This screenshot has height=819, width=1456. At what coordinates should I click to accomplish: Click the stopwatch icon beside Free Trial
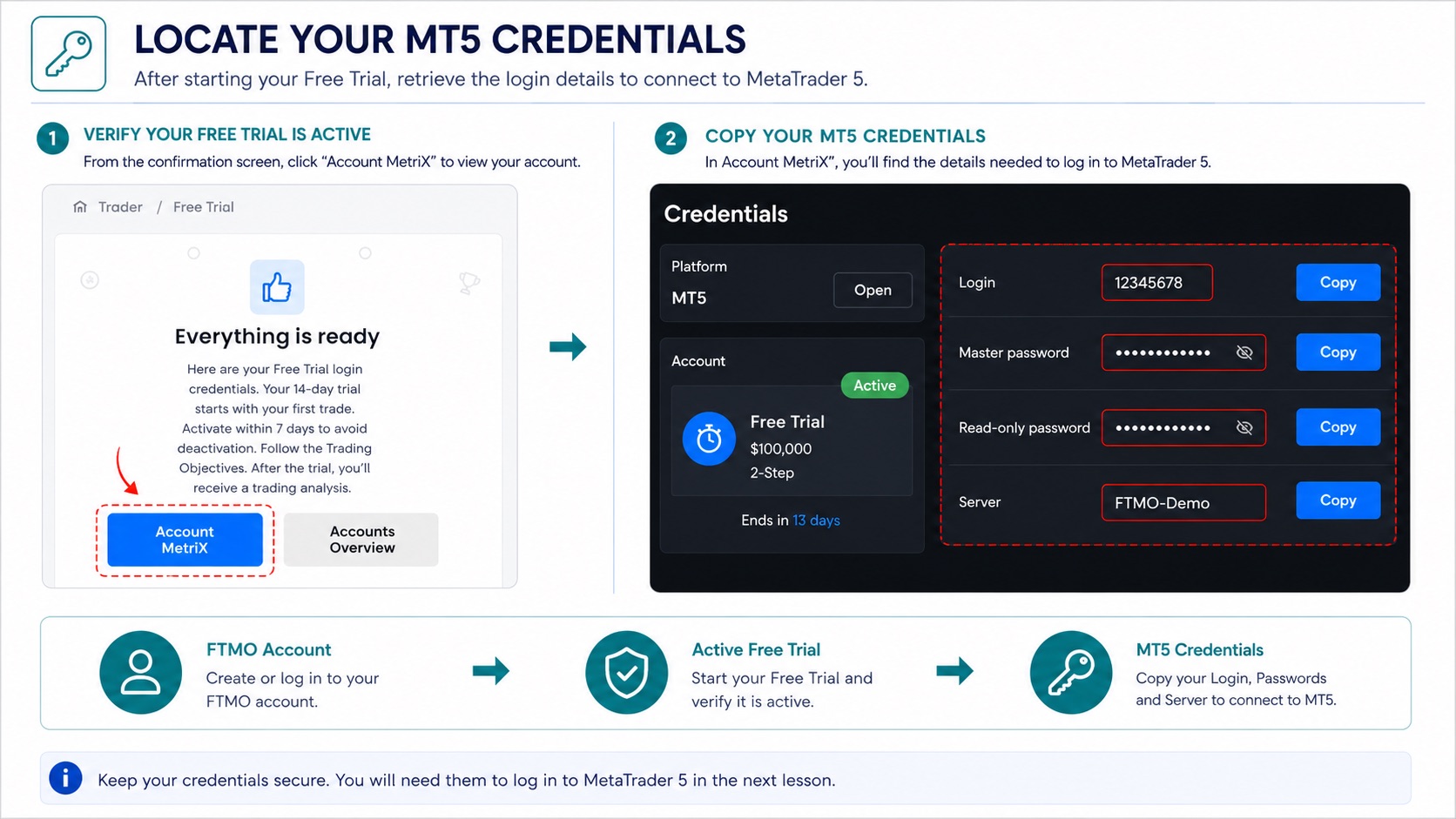(709, 439)
